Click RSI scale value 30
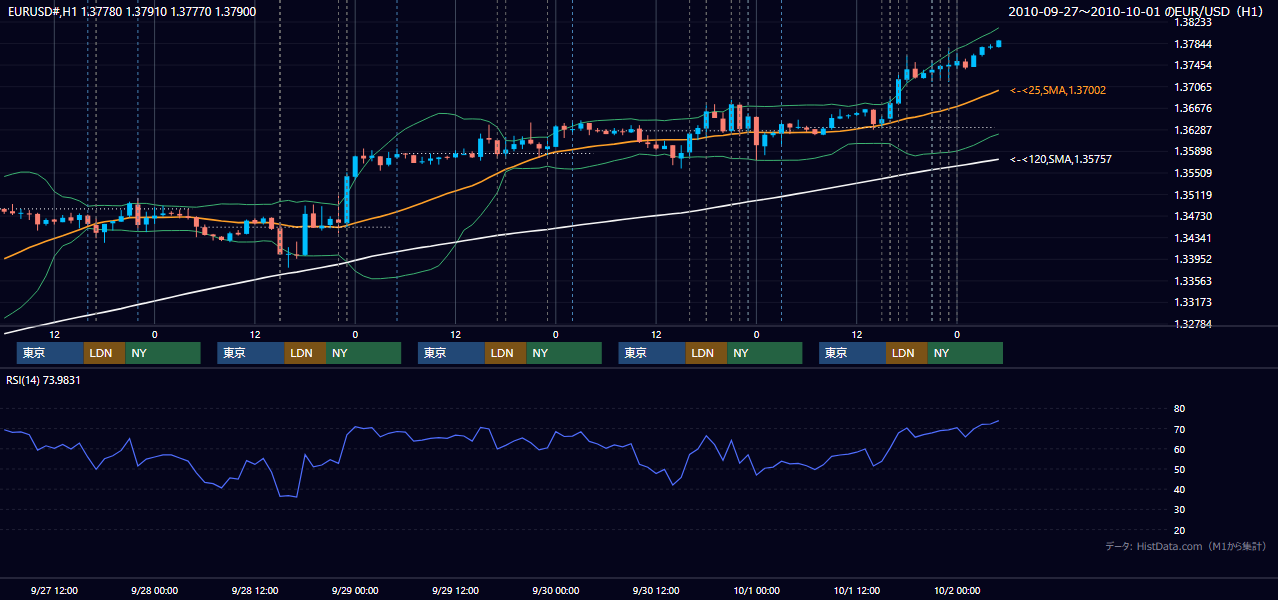This screenshot has height=600, width=1278. pyautogui.click(x=1179, y=509)
